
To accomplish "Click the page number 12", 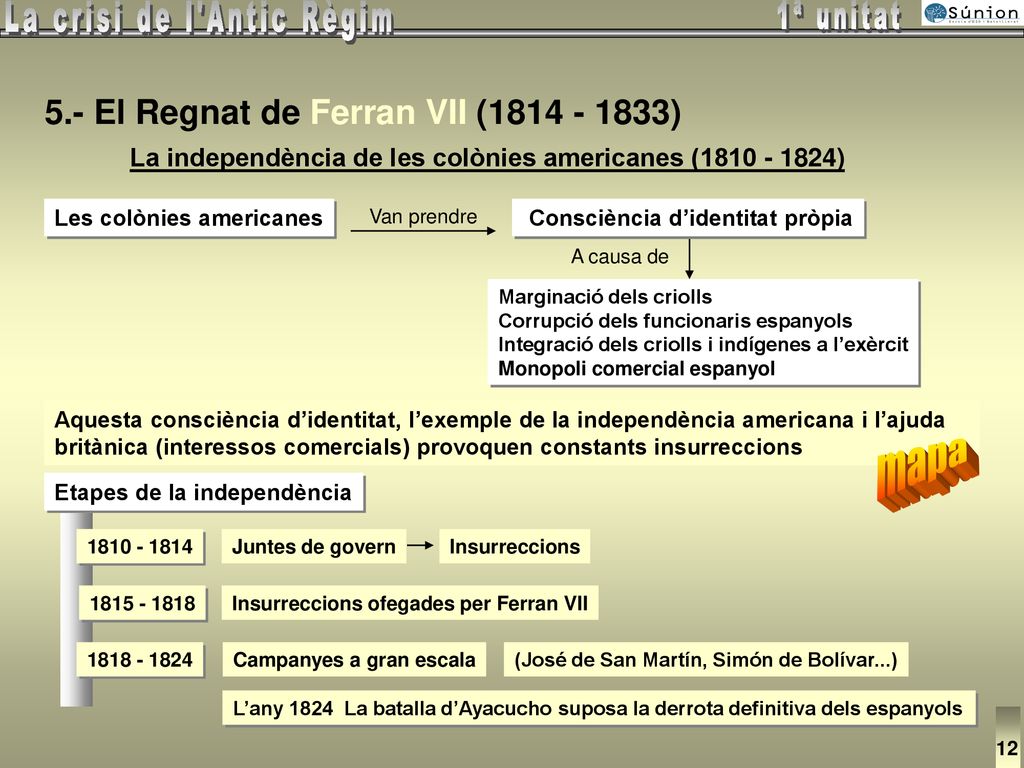I will point(1006,748).
